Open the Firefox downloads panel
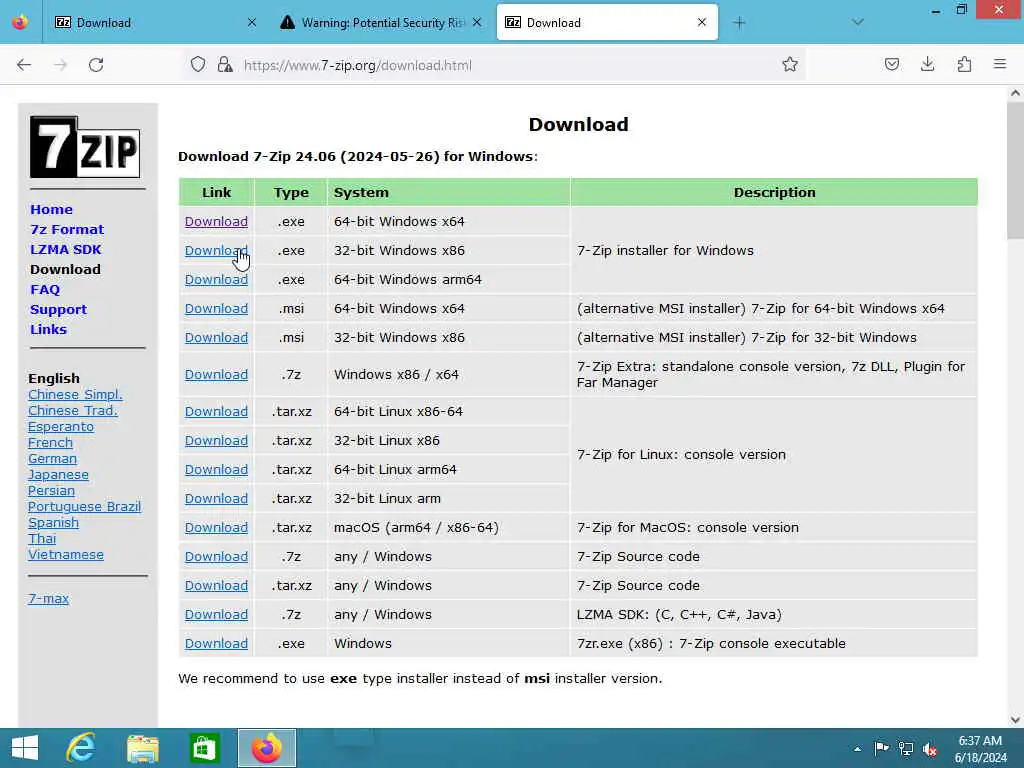Viewport: 1024px width, 768px height. click(927, 64)
